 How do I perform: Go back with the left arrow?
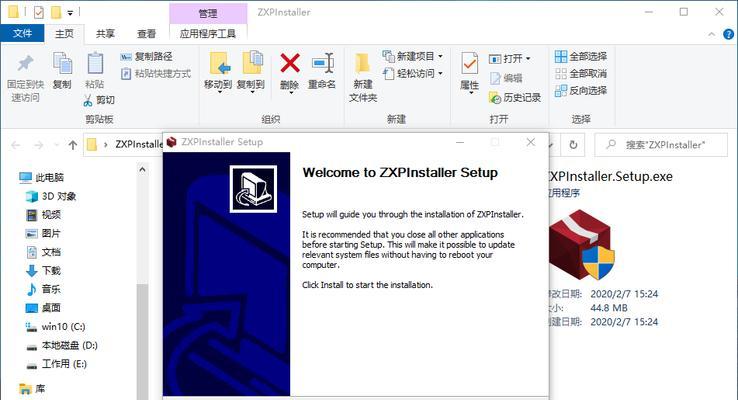(16, 145)
